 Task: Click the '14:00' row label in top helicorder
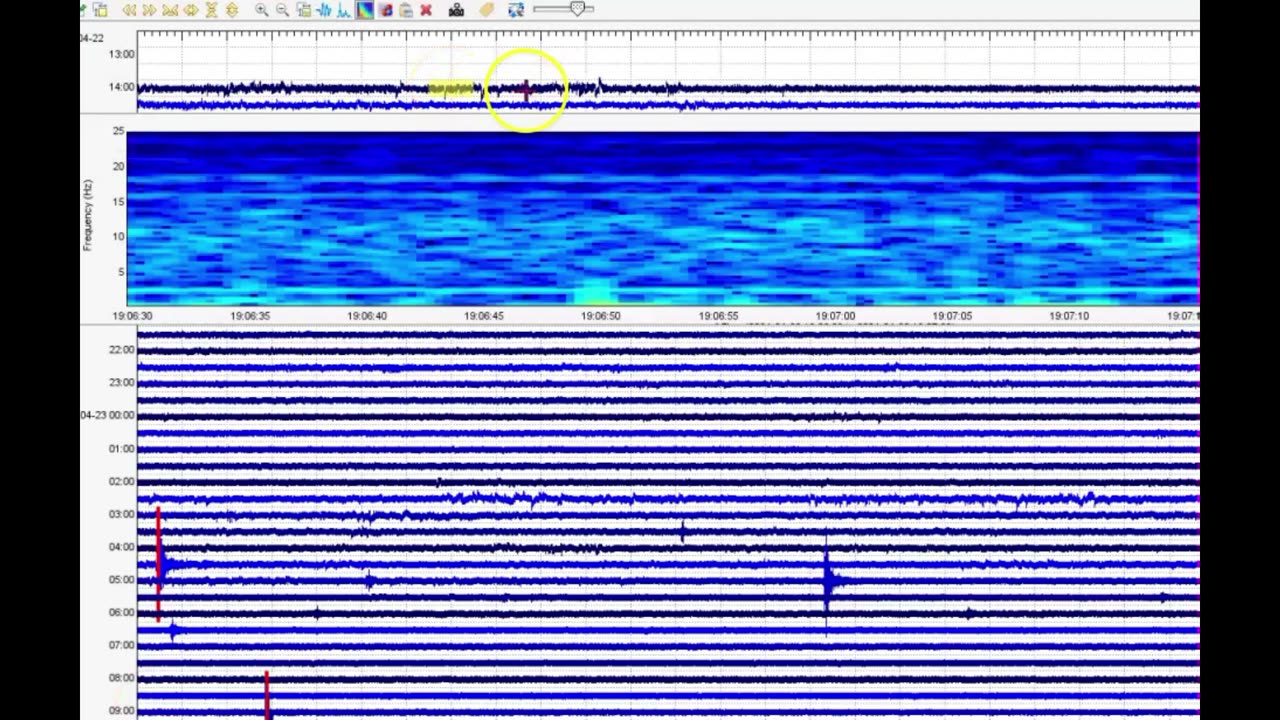121,87
